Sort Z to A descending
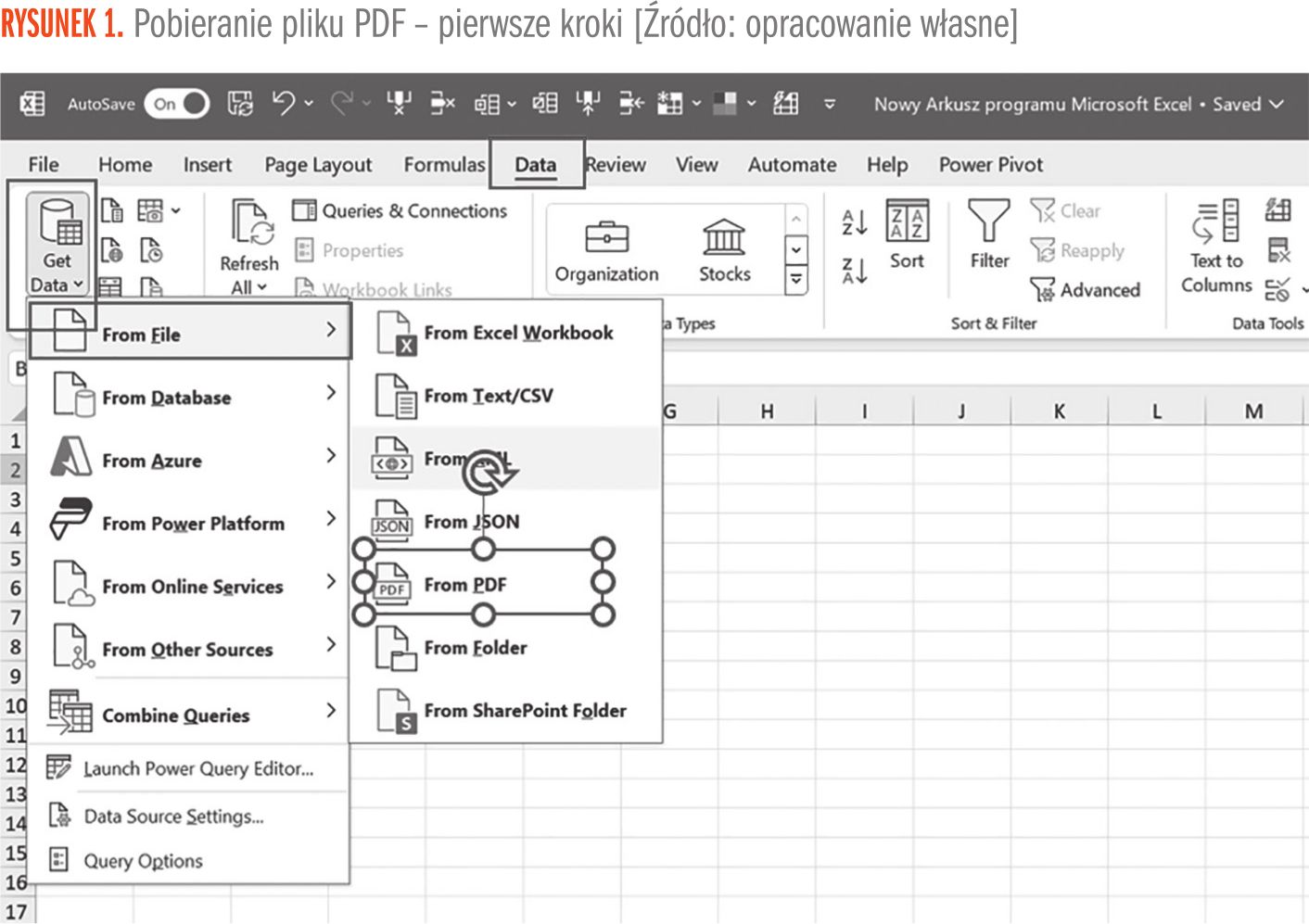The height and width of the screenshot is (924, 1309). [854, 270]
